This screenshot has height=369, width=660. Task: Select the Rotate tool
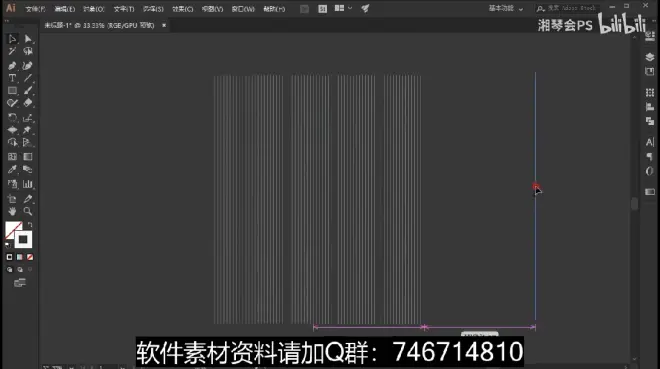[x=12, y=118]
